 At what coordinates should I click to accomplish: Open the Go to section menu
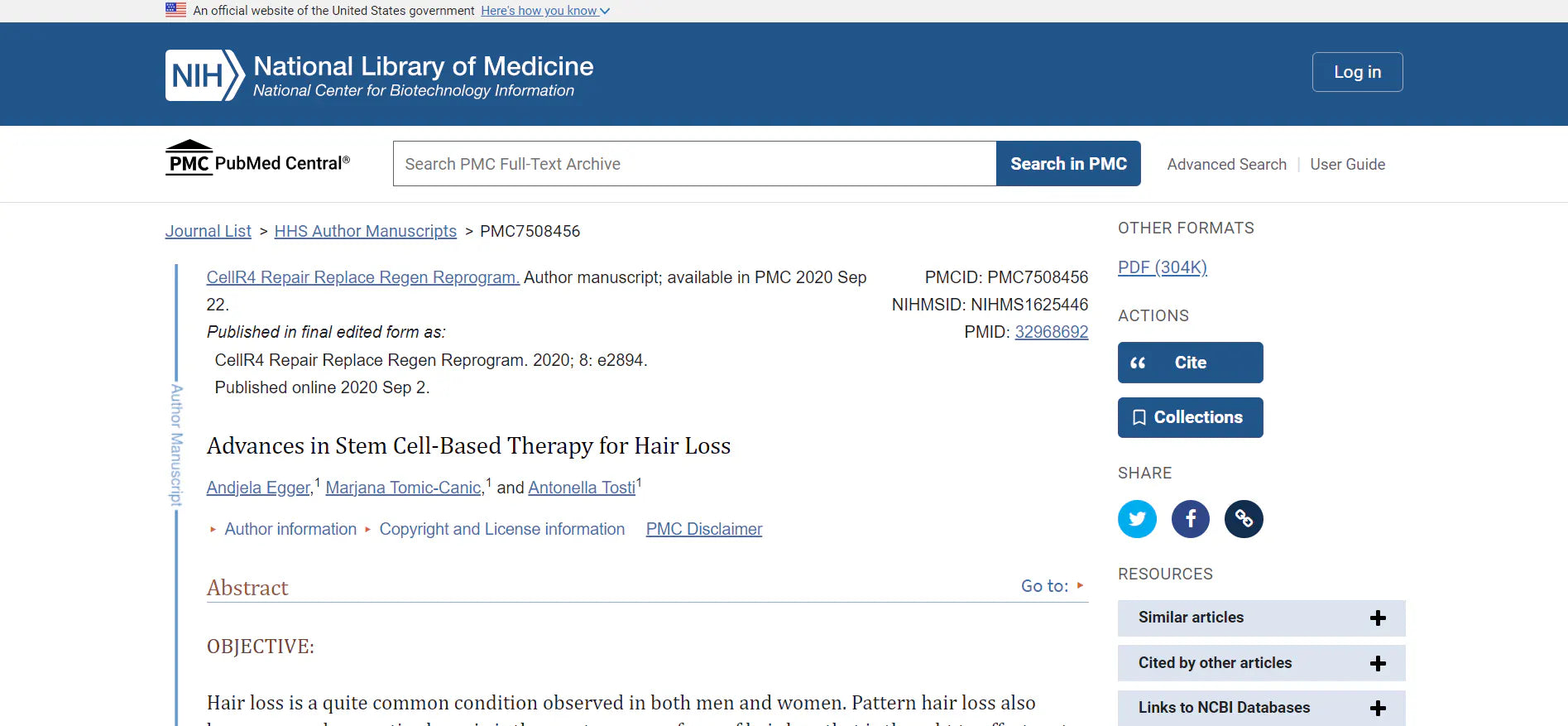pyautogui.click(x=1052, y=586)
